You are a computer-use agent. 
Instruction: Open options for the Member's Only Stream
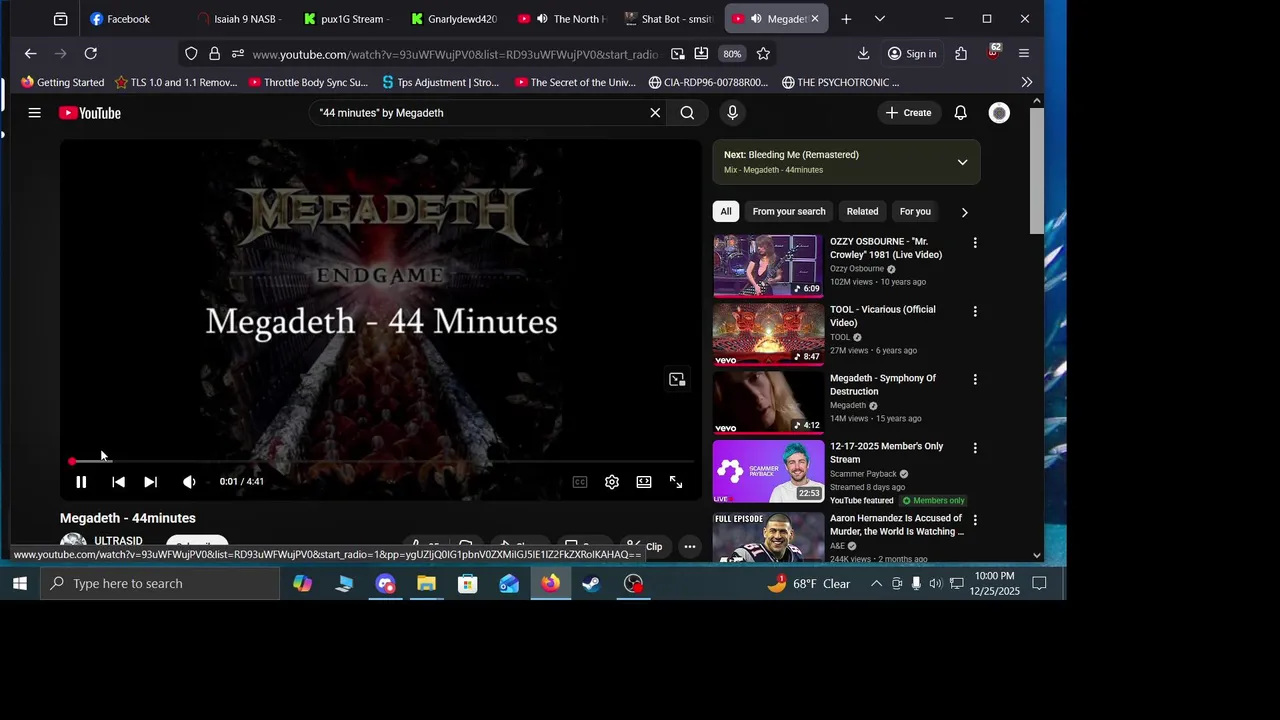pos(975,448)
